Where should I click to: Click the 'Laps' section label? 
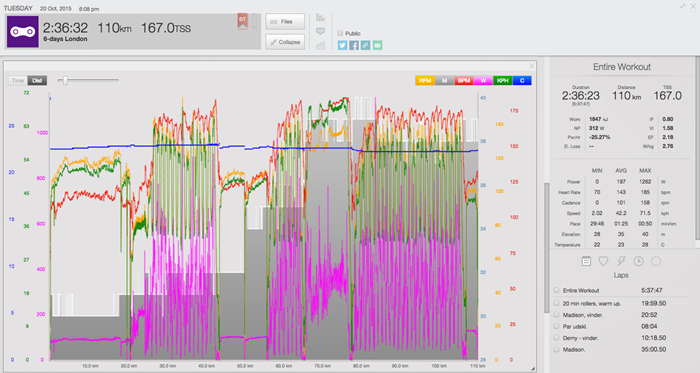(621, 275)
